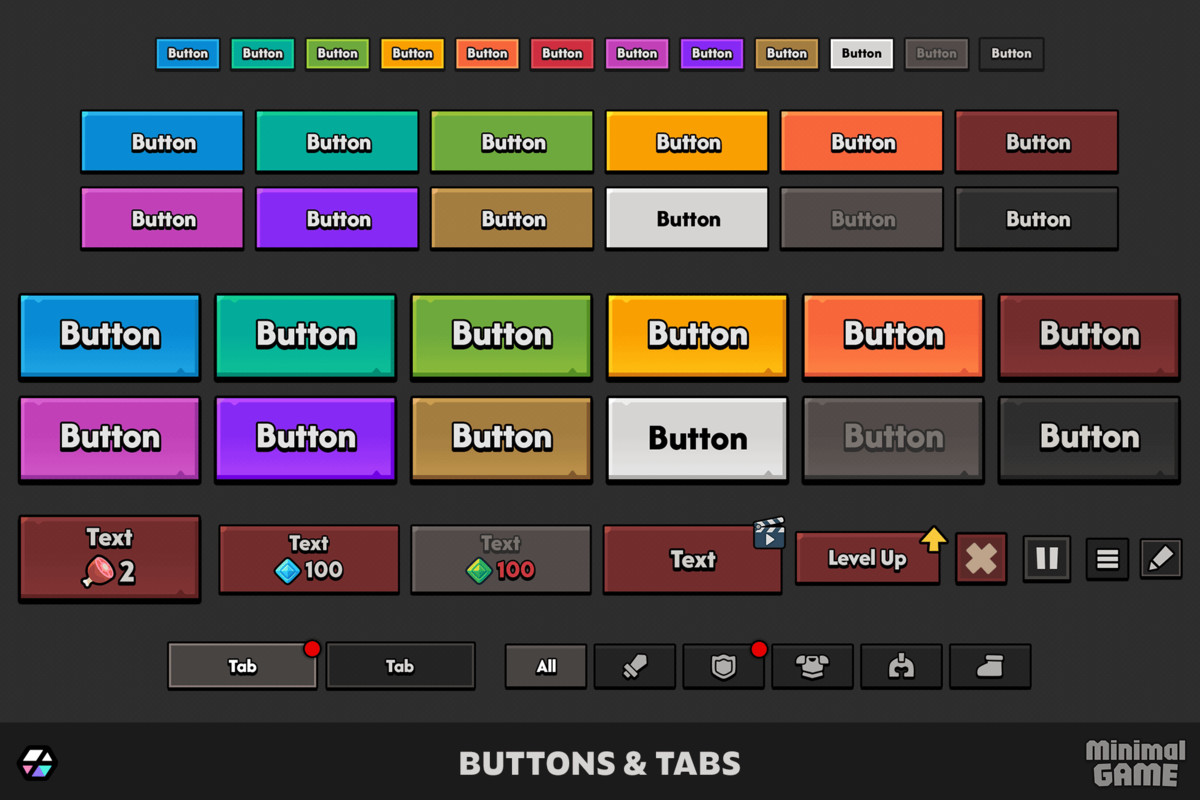Select the pencil edit icon button
The width and height of the screenshot is (1200, 800).
pos(1161,559)
